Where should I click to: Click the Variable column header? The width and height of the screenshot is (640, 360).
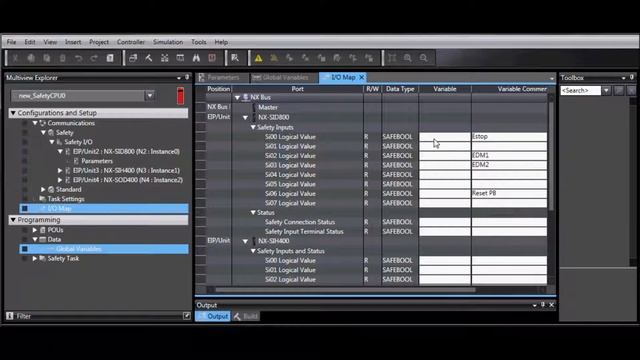click(x=444, y=89)
